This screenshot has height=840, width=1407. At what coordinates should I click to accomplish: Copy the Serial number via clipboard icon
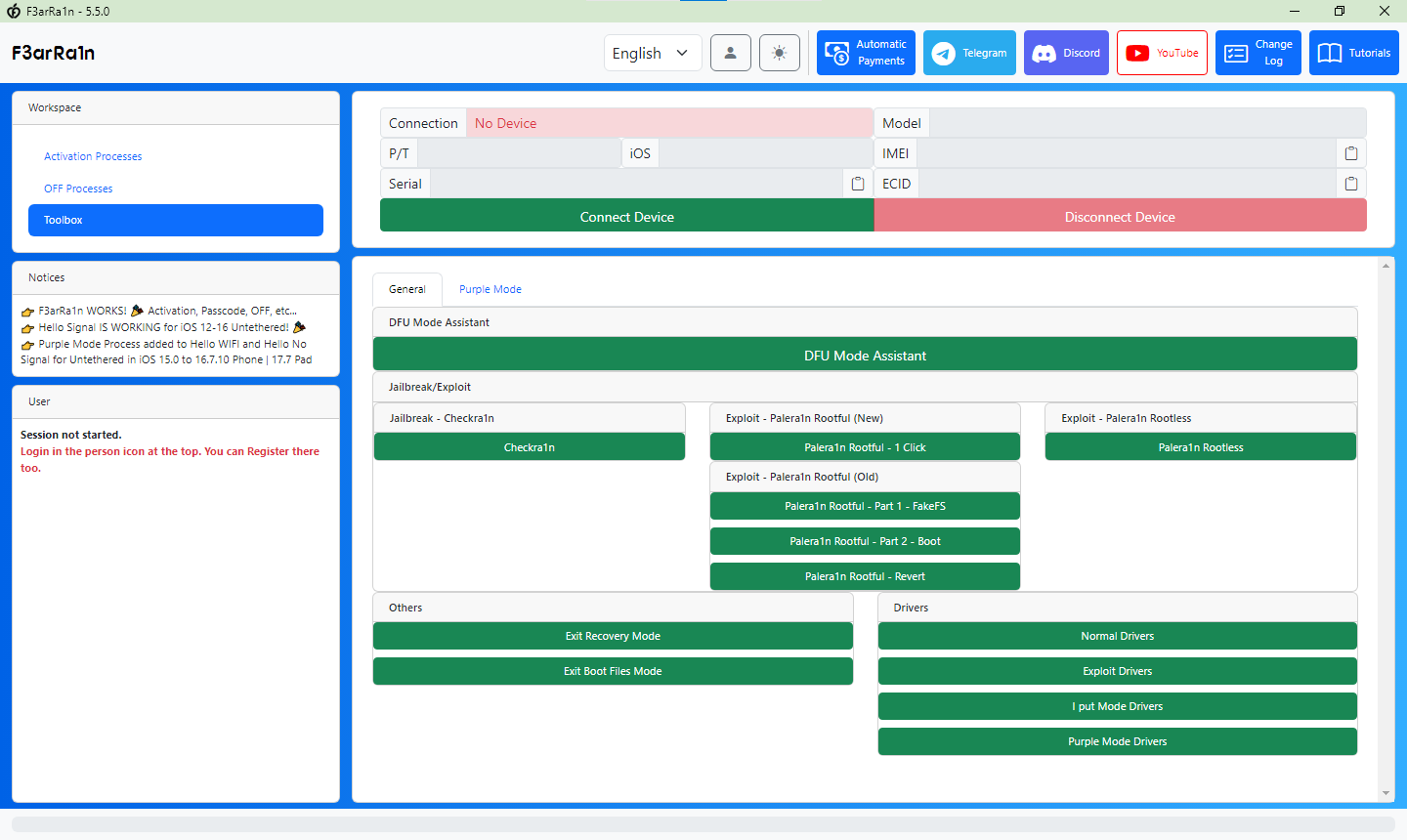point(858,184)
